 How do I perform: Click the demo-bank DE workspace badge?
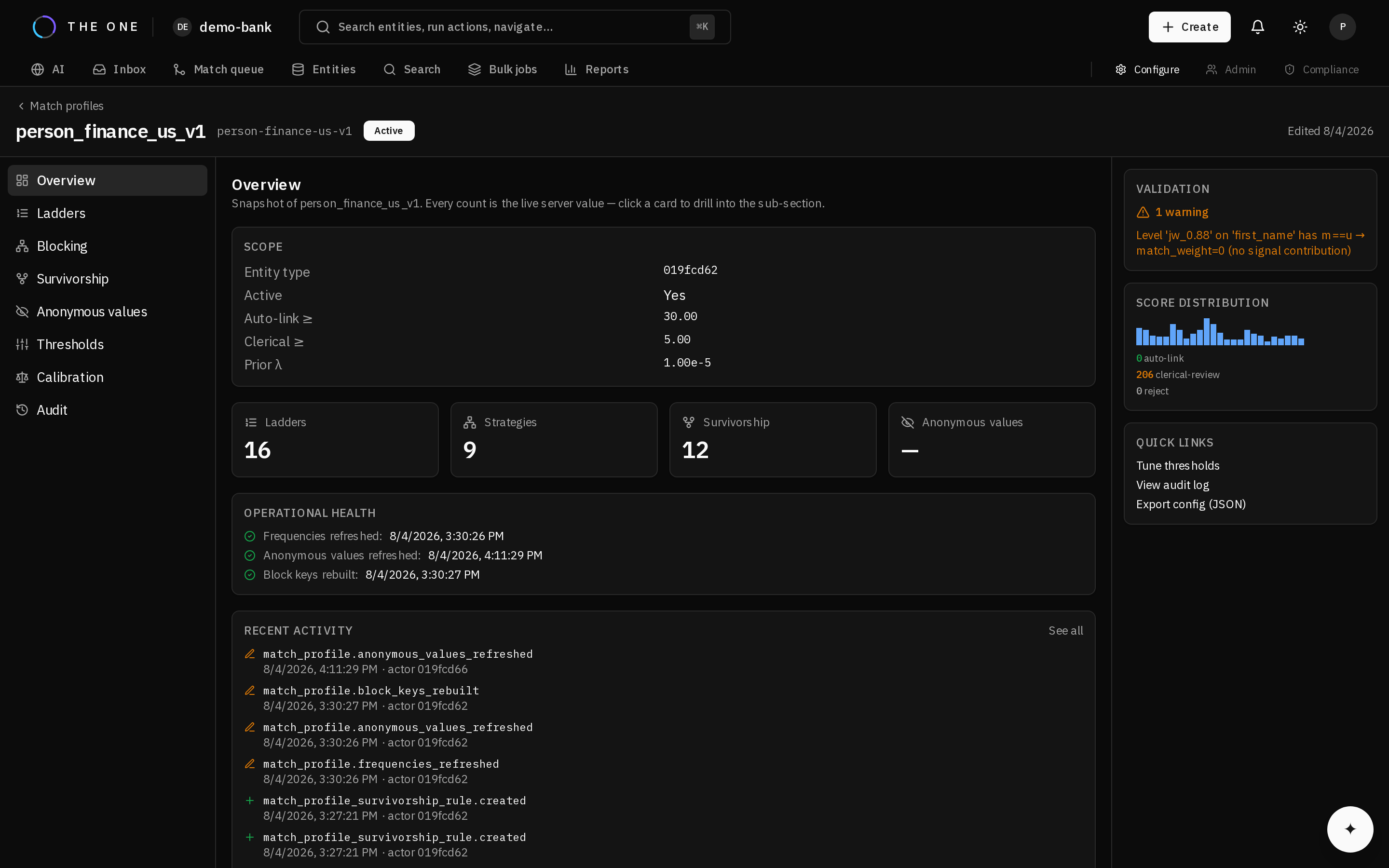182,27
